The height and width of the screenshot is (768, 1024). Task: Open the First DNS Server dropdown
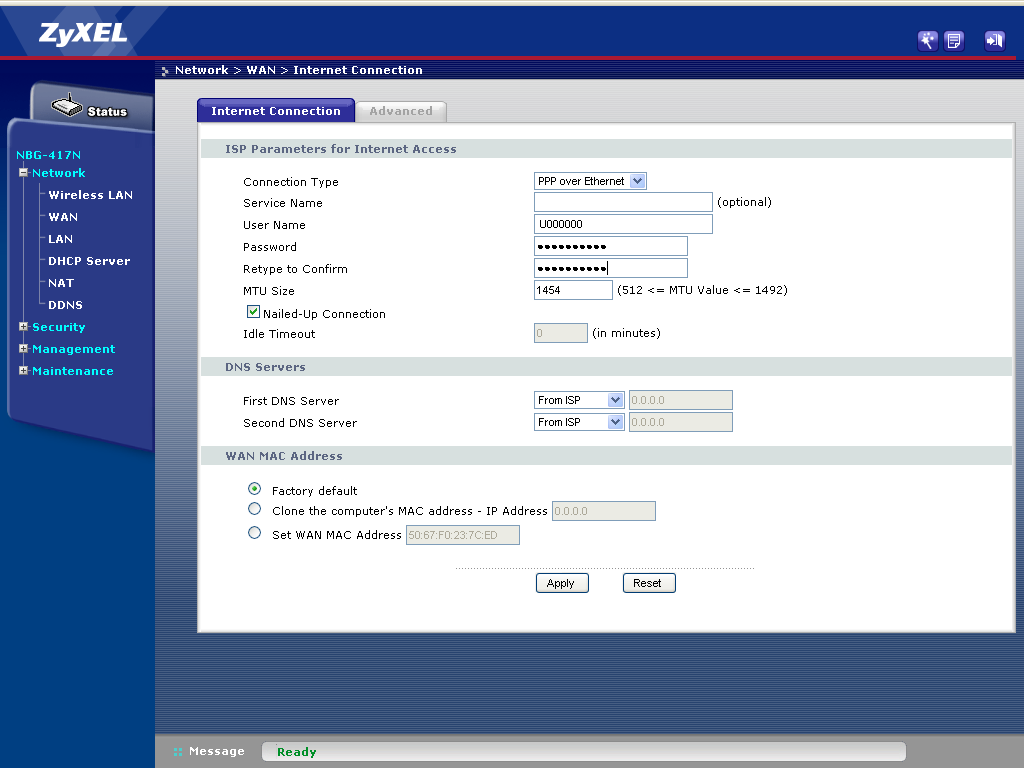[579, 400]
